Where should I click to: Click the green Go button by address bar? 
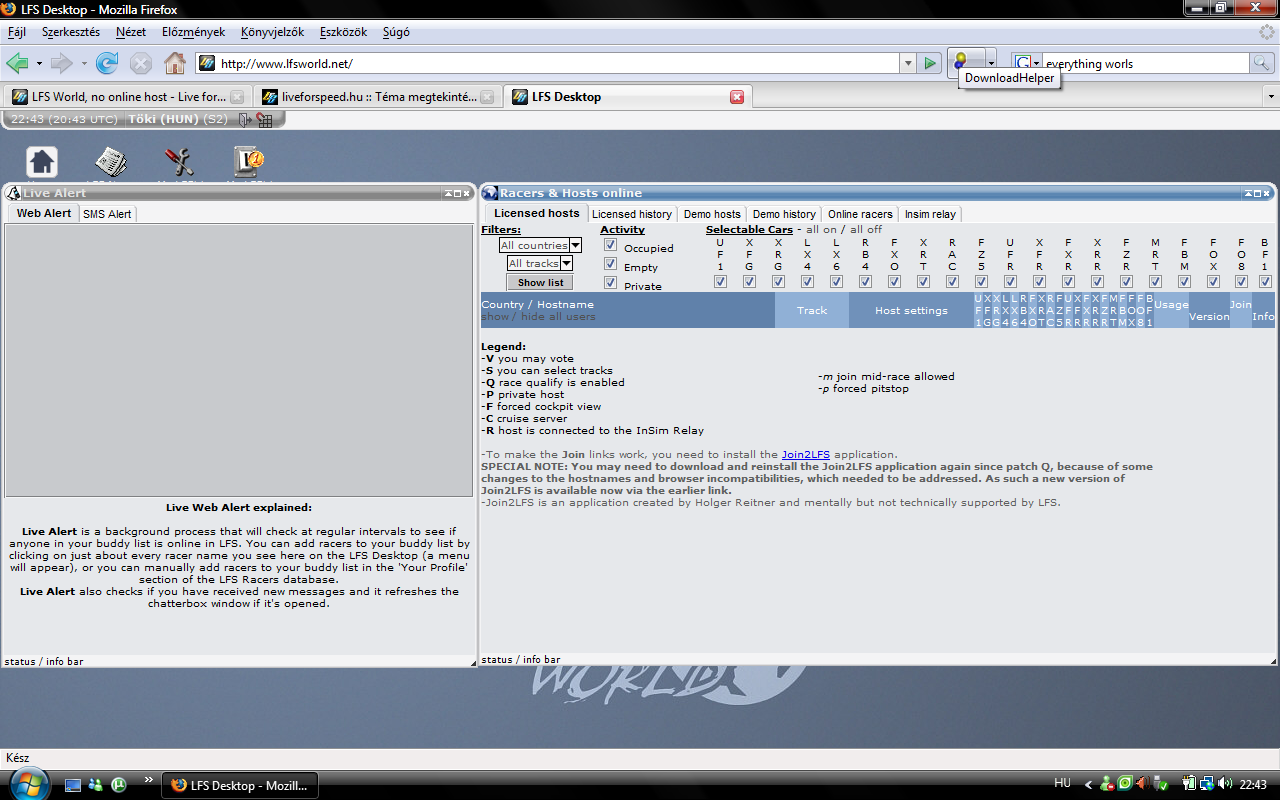pos(931,64)
